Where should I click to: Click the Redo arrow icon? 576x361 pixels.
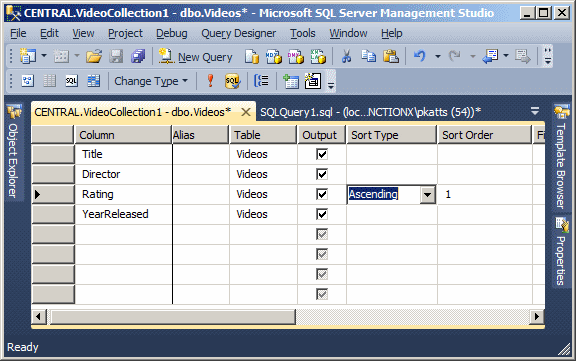(x=454, y=56)
